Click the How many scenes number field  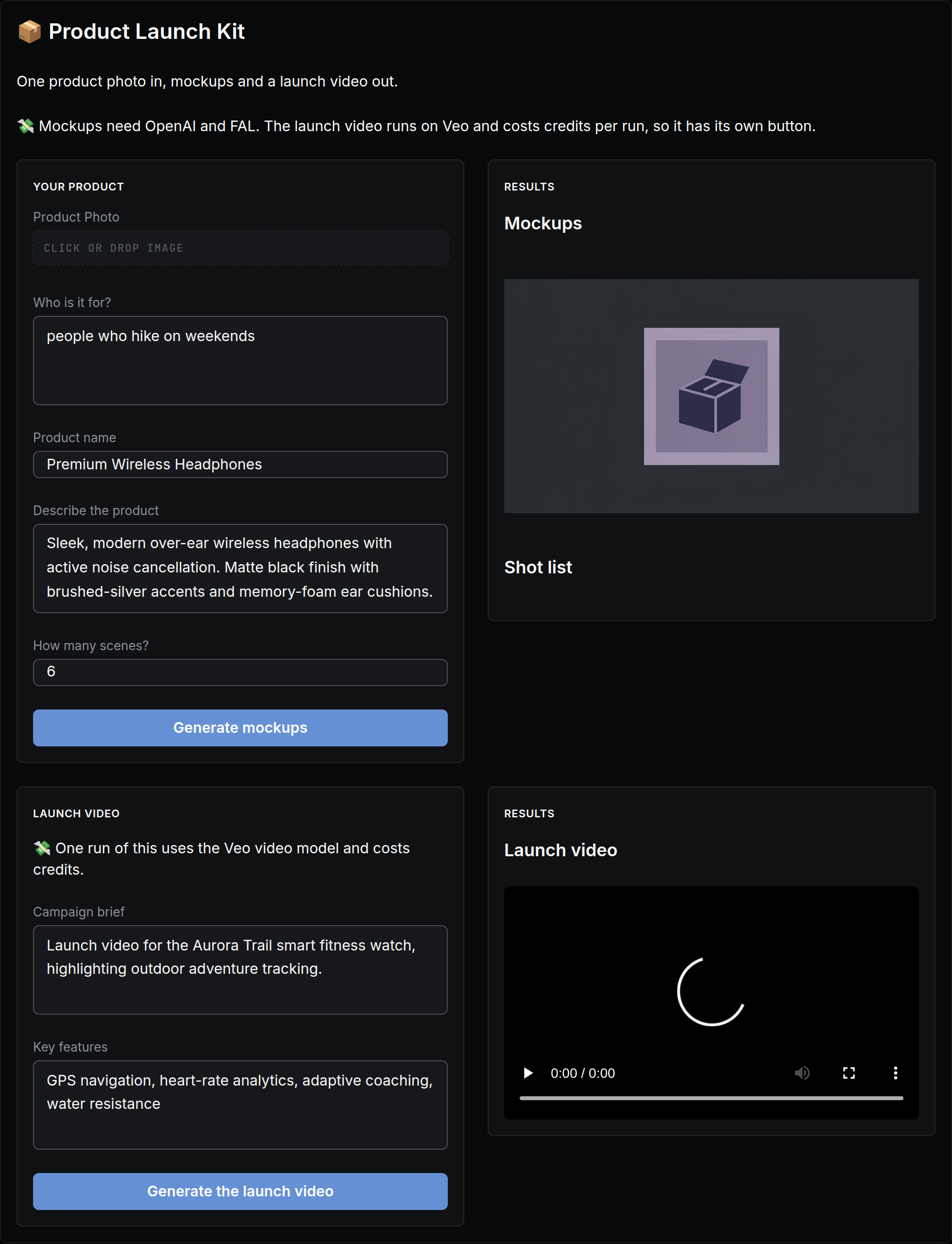[x=240, y=672]
